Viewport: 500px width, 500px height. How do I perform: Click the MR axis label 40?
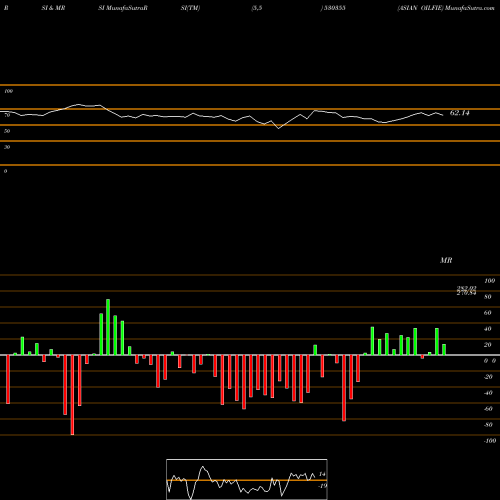tap(488, 329)
